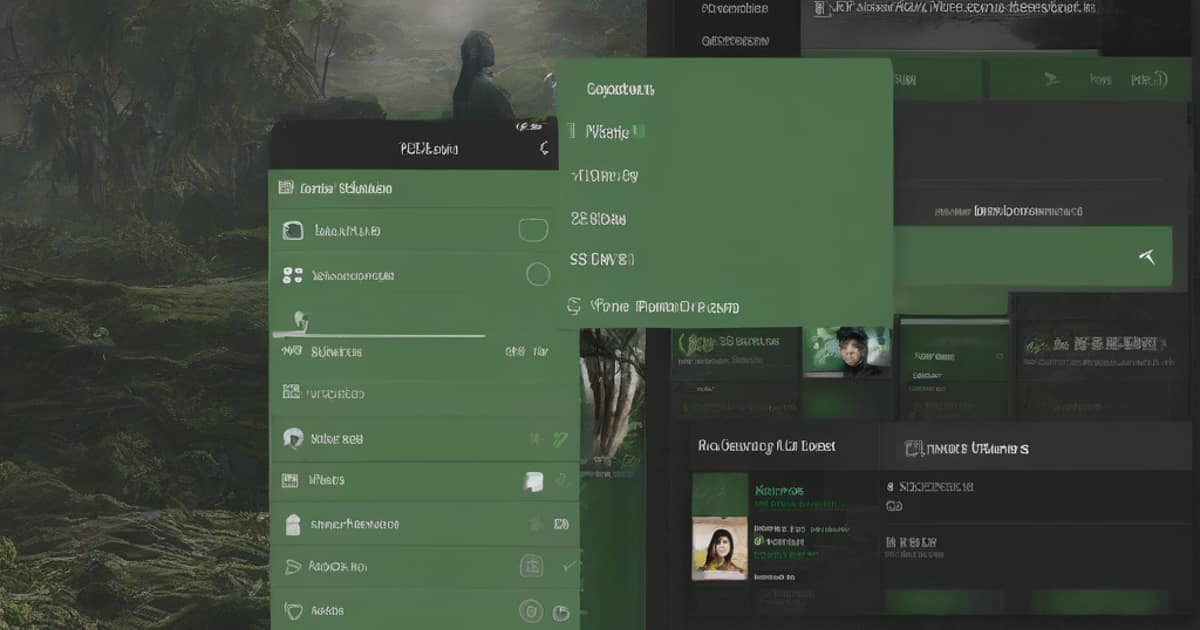1200x630 pixels.
Task: Toggle the rounded switch in the second sidebar row
Action: (x=533, y=230)
